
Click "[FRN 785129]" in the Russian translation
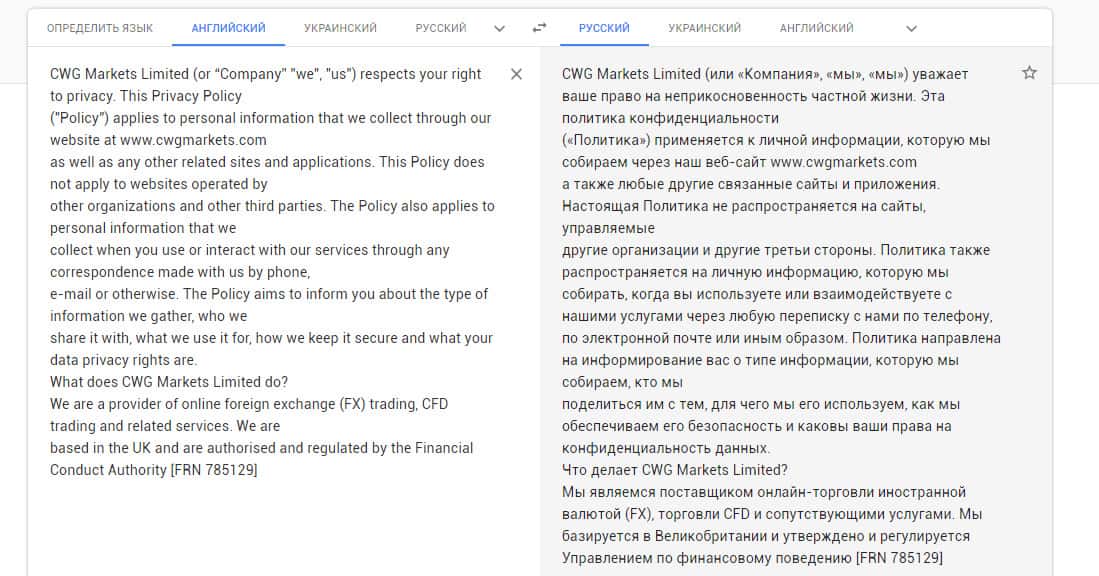tap(899, 558)
